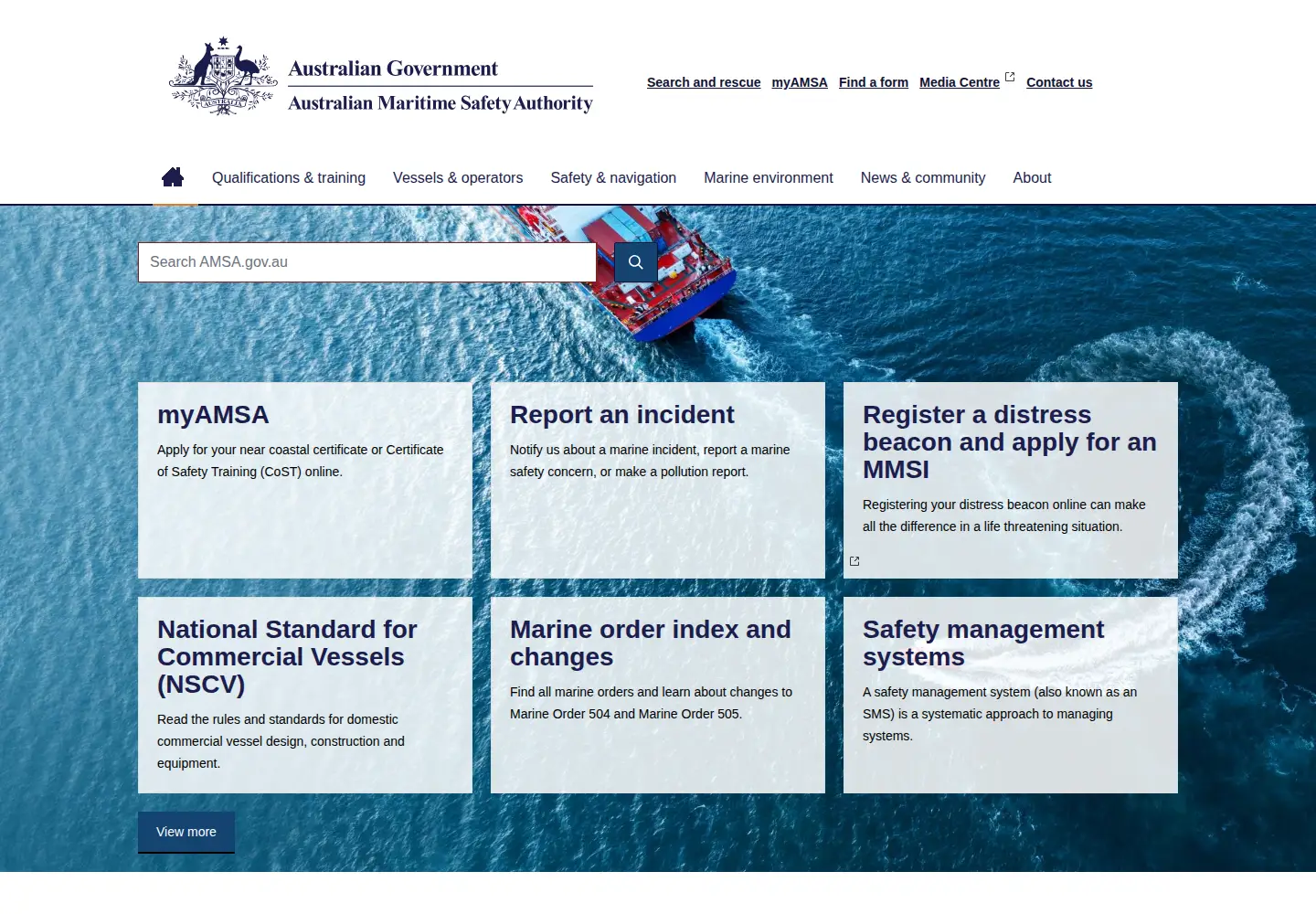Visit the Media Centre link
Image resolution: width=1316 pixels, height=914 pixels.
coord(960,82)
